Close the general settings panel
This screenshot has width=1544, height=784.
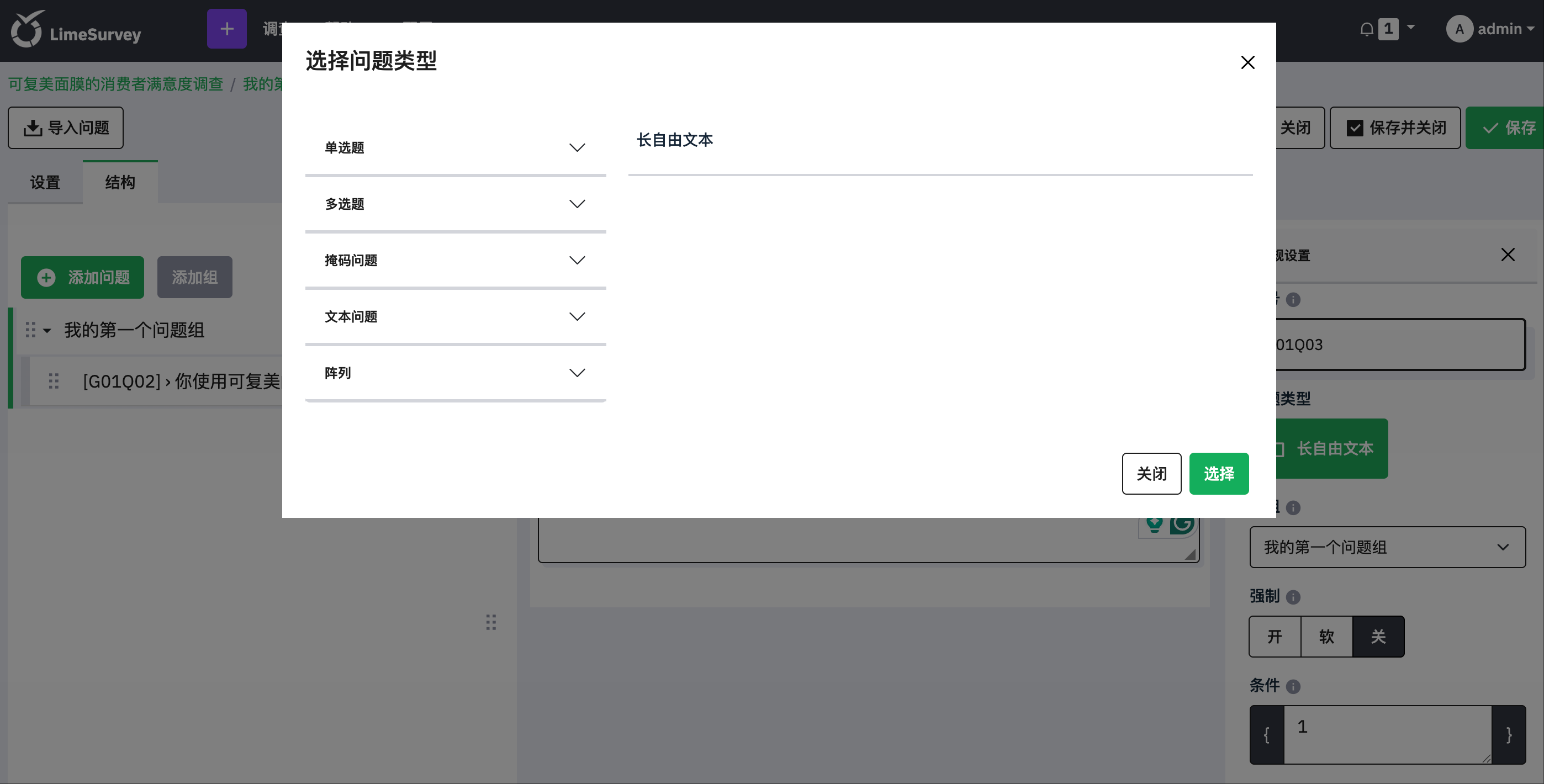[1508, 255]
